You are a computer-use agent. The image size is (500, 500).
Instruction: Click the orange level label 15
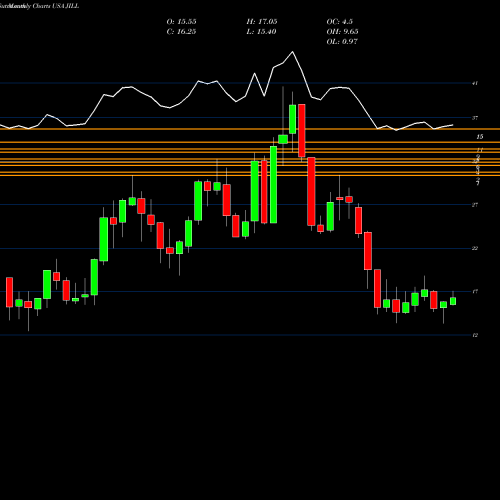click(480, 137)
